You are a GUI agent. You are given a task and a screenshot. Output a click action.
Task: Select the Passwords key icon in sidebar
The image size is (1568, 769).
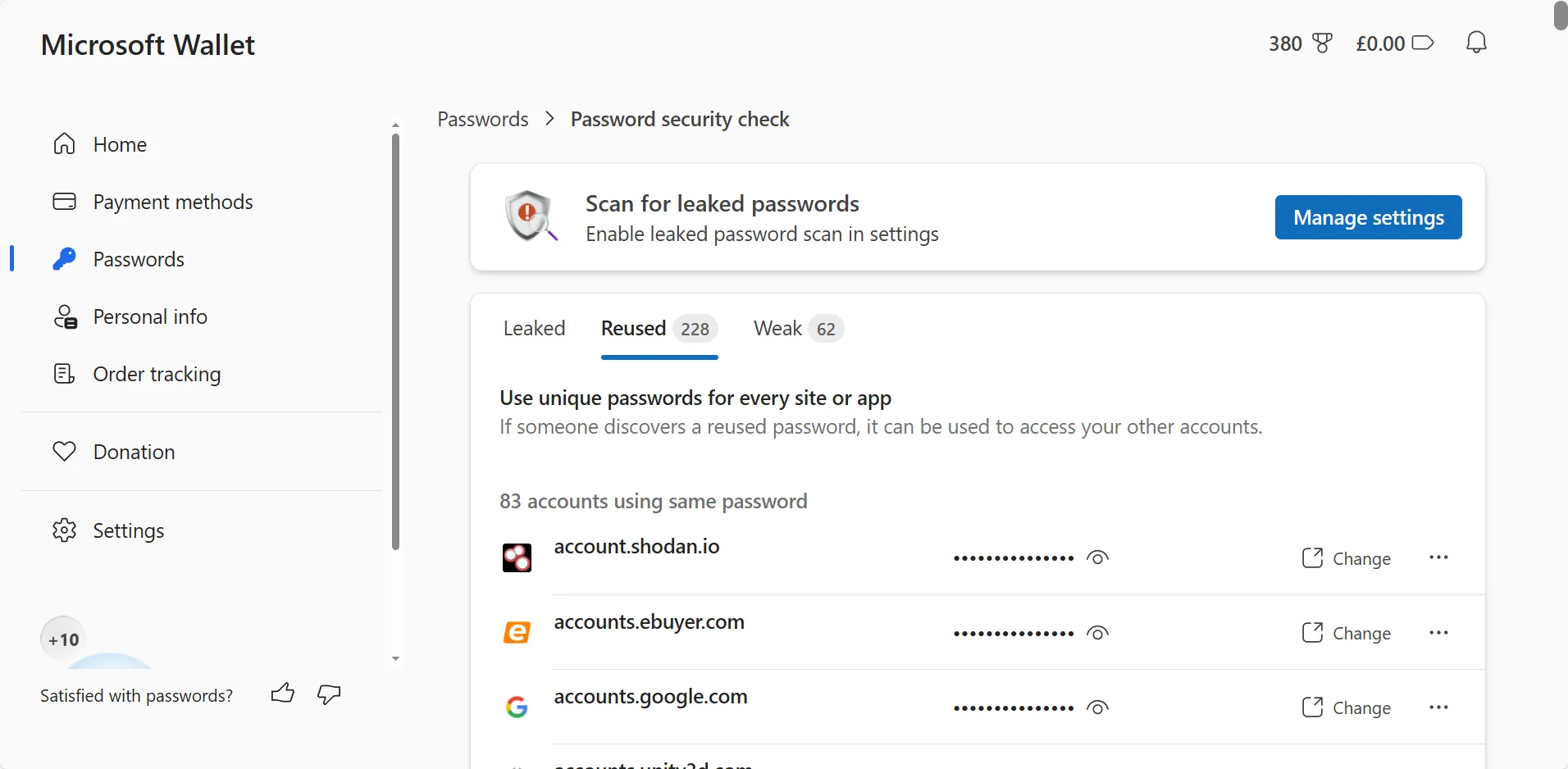(x=63, y=259)
